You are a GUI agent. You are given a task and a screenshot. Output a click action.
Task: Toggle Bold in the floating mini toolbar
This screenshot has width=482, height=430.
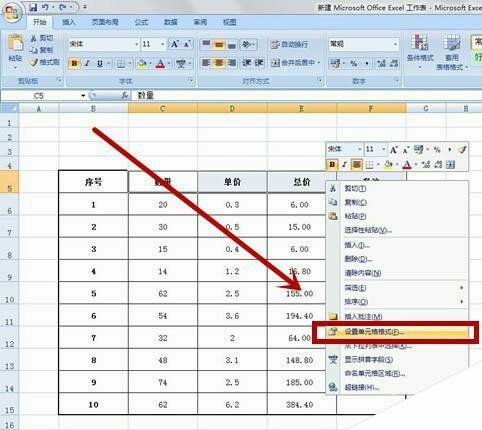(332, 164)
